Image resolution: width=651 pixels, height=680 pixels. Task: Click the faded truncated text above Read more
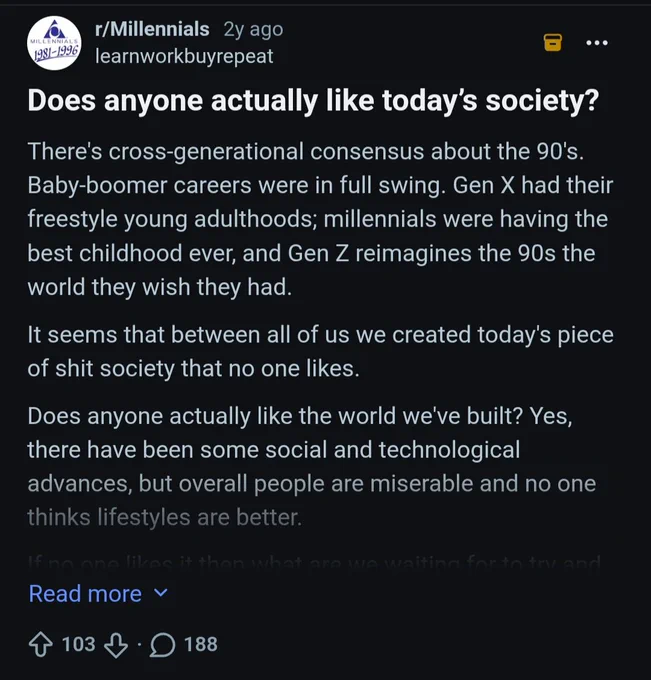tap(314, 563)
